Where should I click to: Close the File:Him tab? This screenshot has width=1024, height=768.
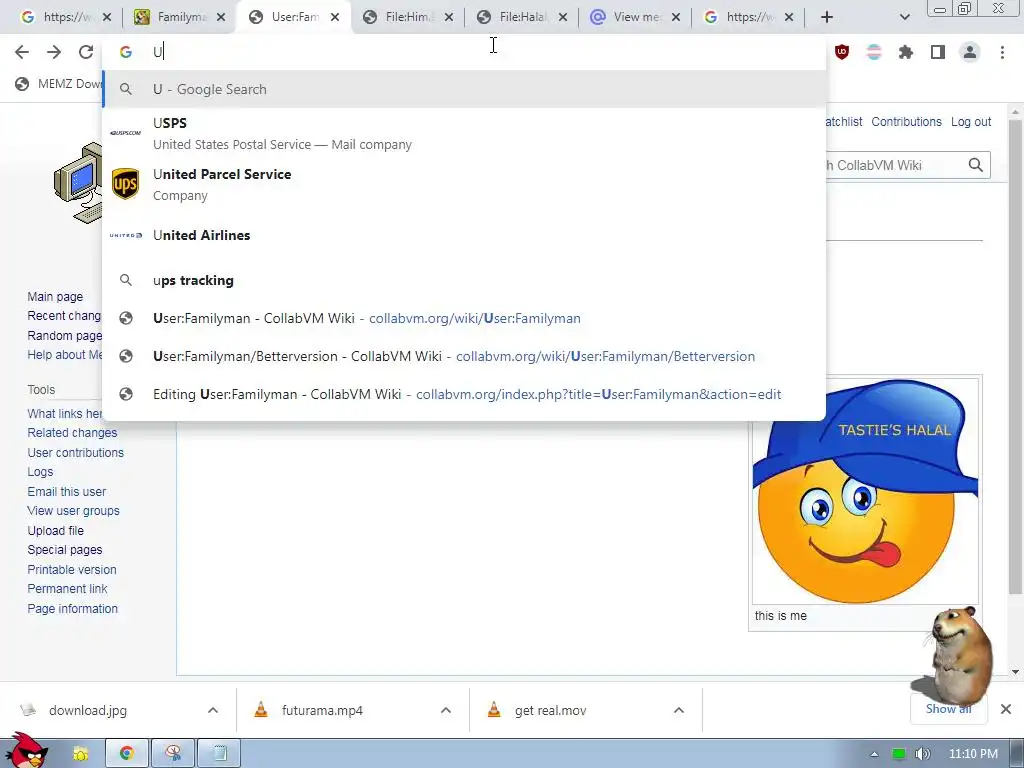point(449,17)
